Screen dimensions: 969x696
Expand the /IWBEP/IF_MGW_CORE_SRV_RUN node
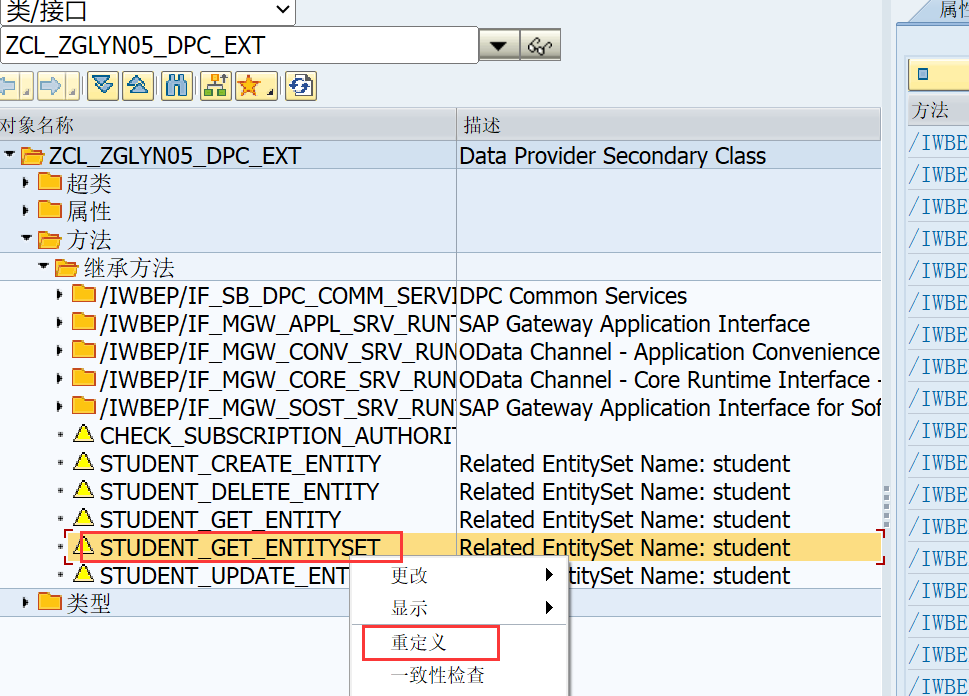(60, 379)
